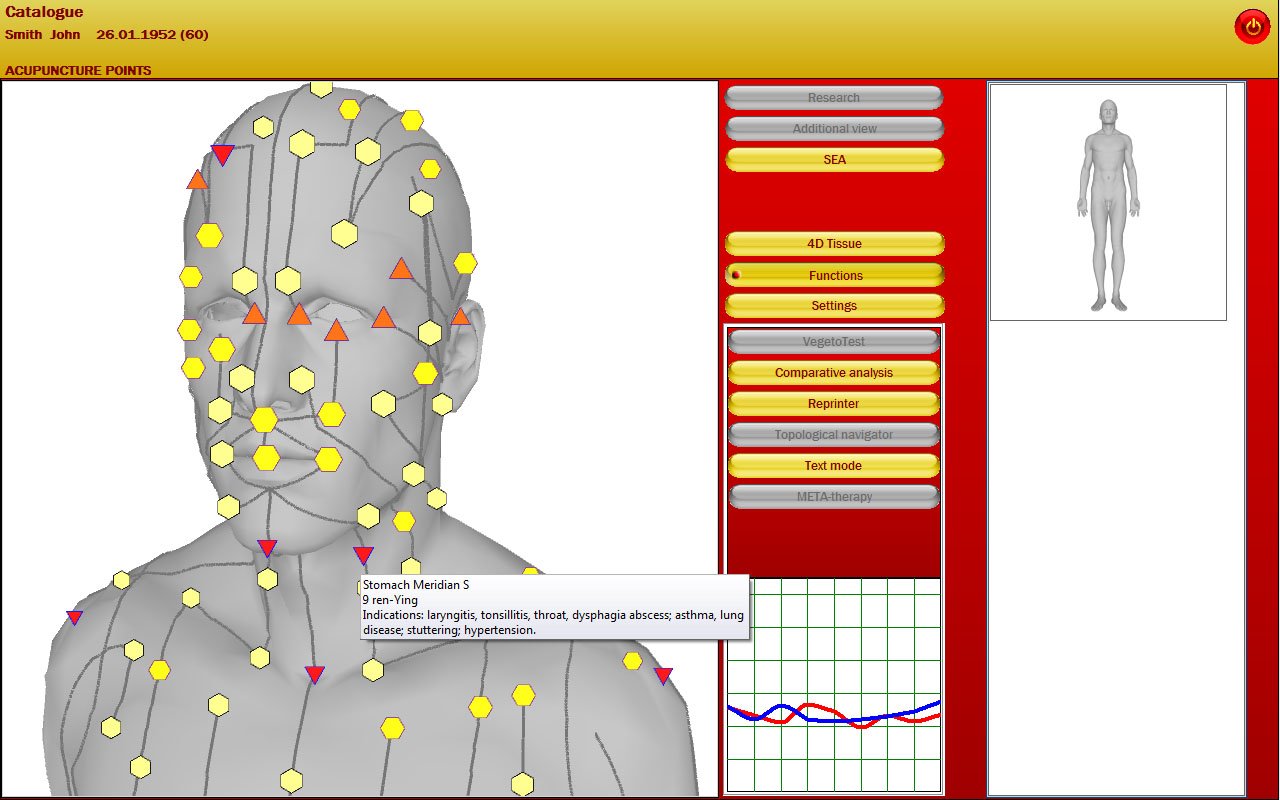Click red triangle marker on far left shoulder
Screen dimensions: 1280x800
pos(74,617)
